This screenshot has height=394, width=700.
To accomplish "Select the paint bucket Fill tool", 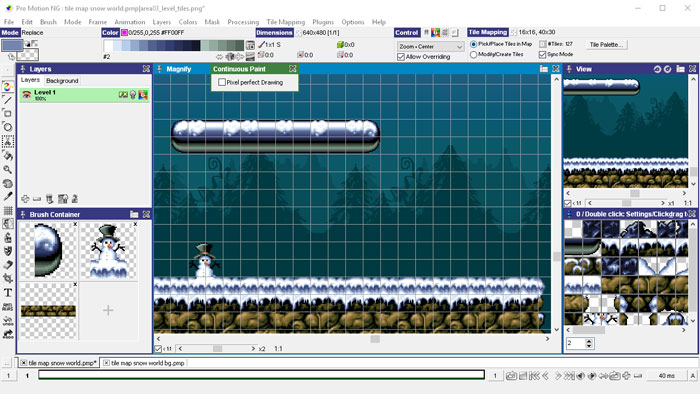I will click(x=8, y=155).
